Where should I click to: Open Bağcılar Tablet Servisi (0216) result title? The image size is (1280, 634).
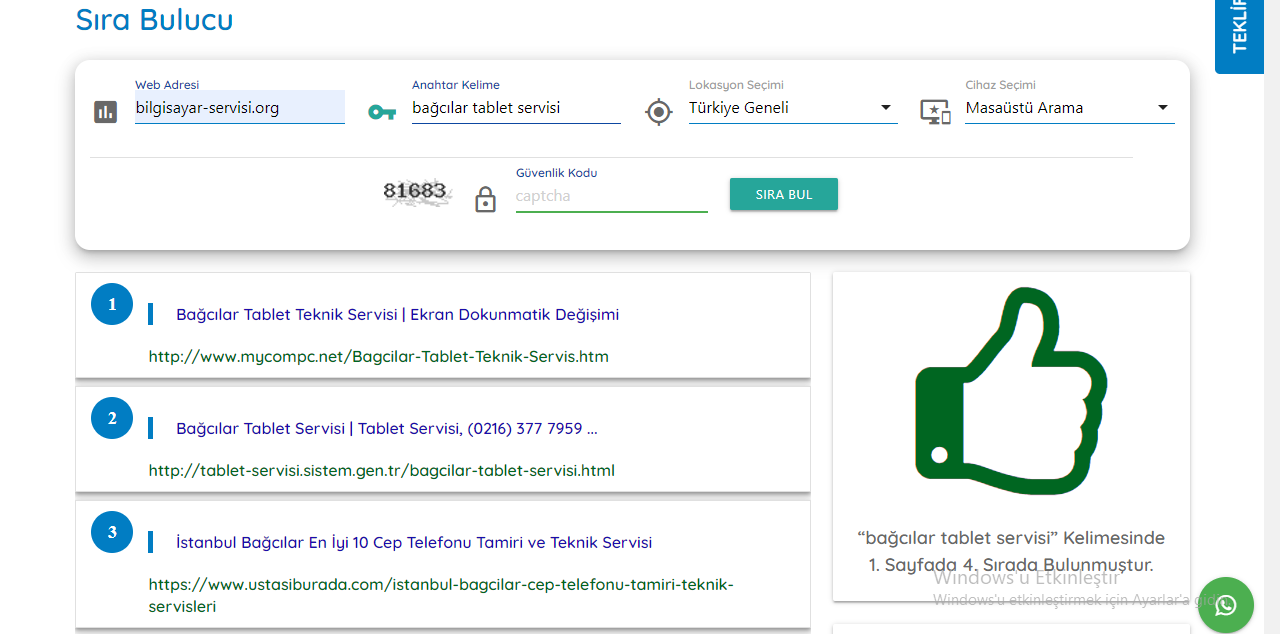(387, 428)
